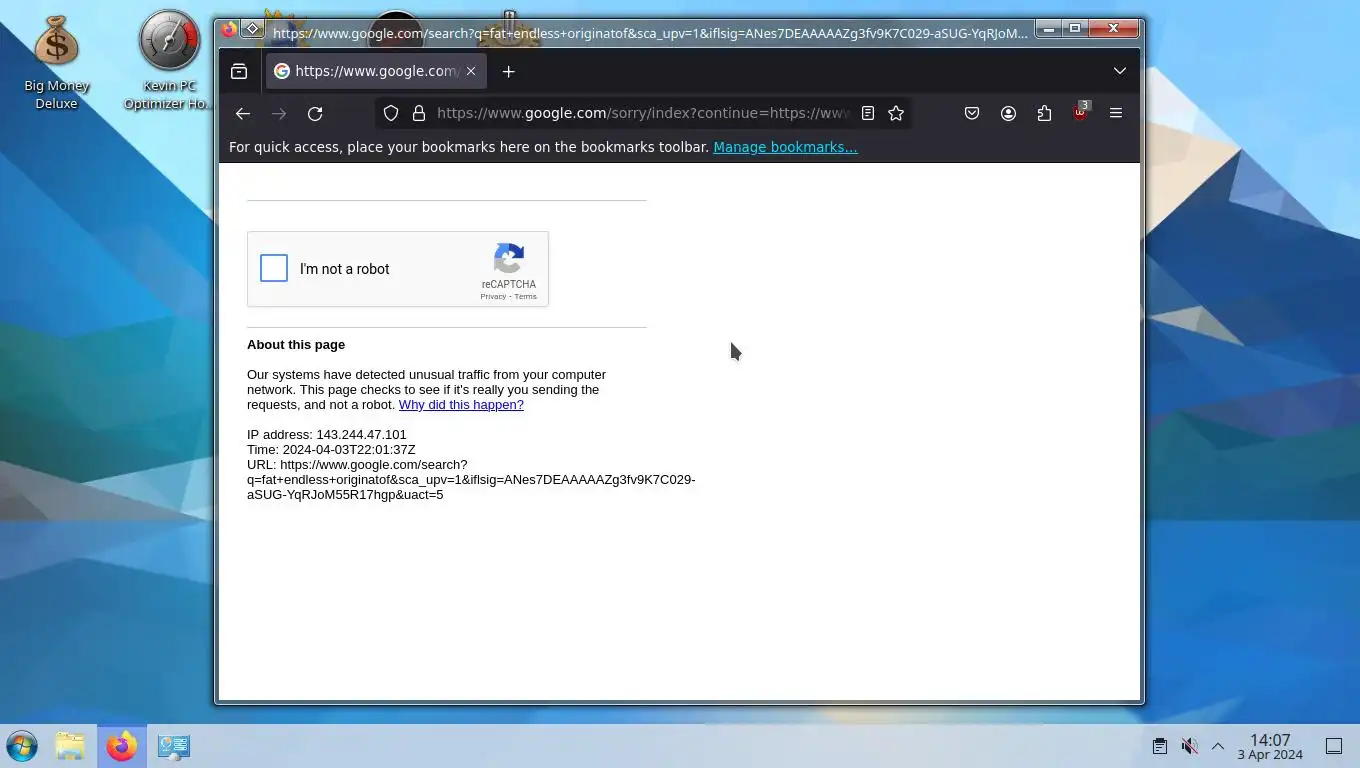Image resolution: width=1360 pixels, height=768 pixels.
Task: Click the pin icon in the titlebar
Action: pyautogui.click(x=253, y=30)
